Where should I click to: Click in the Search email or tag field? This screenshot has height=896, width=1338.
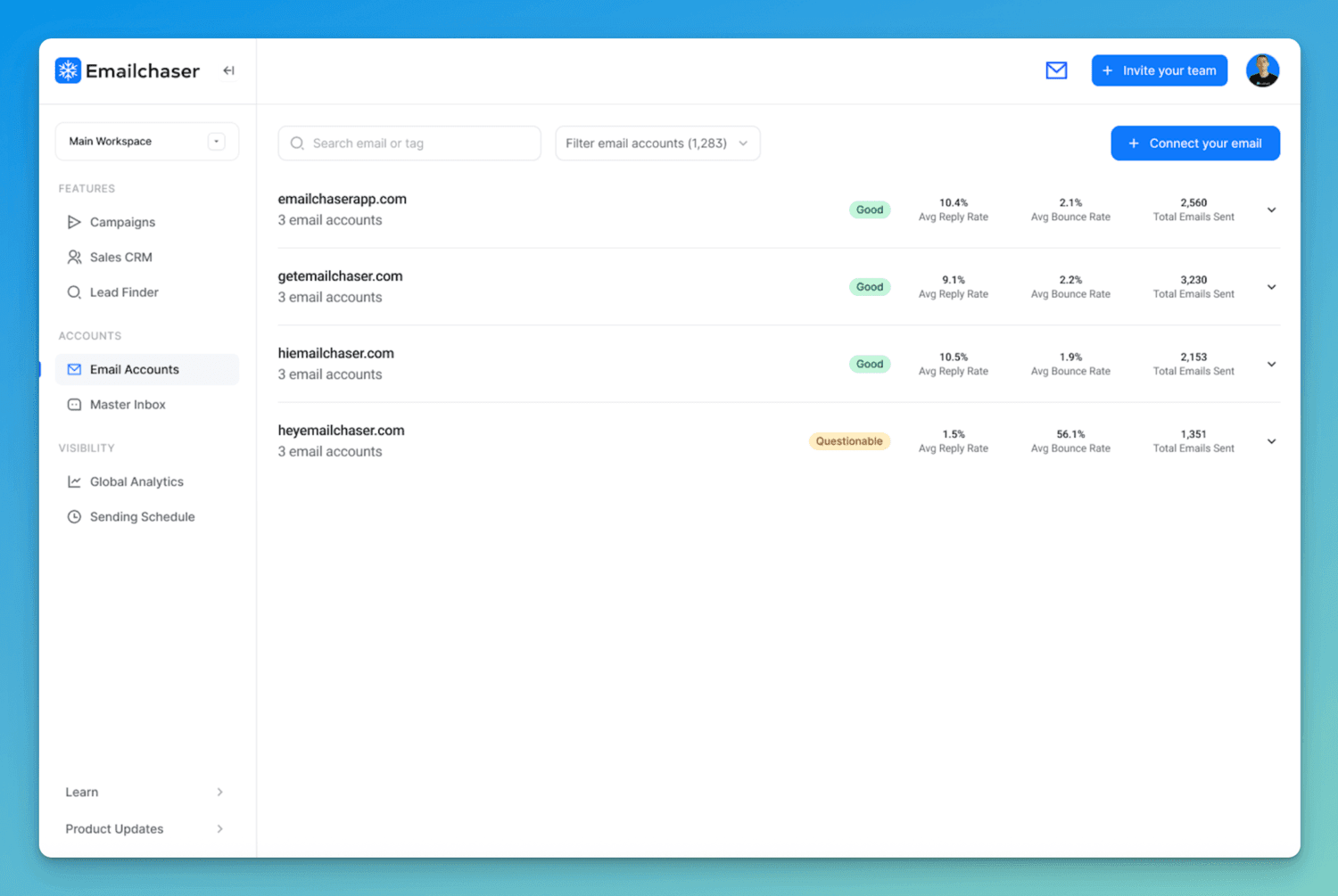(x=409, y=143)
